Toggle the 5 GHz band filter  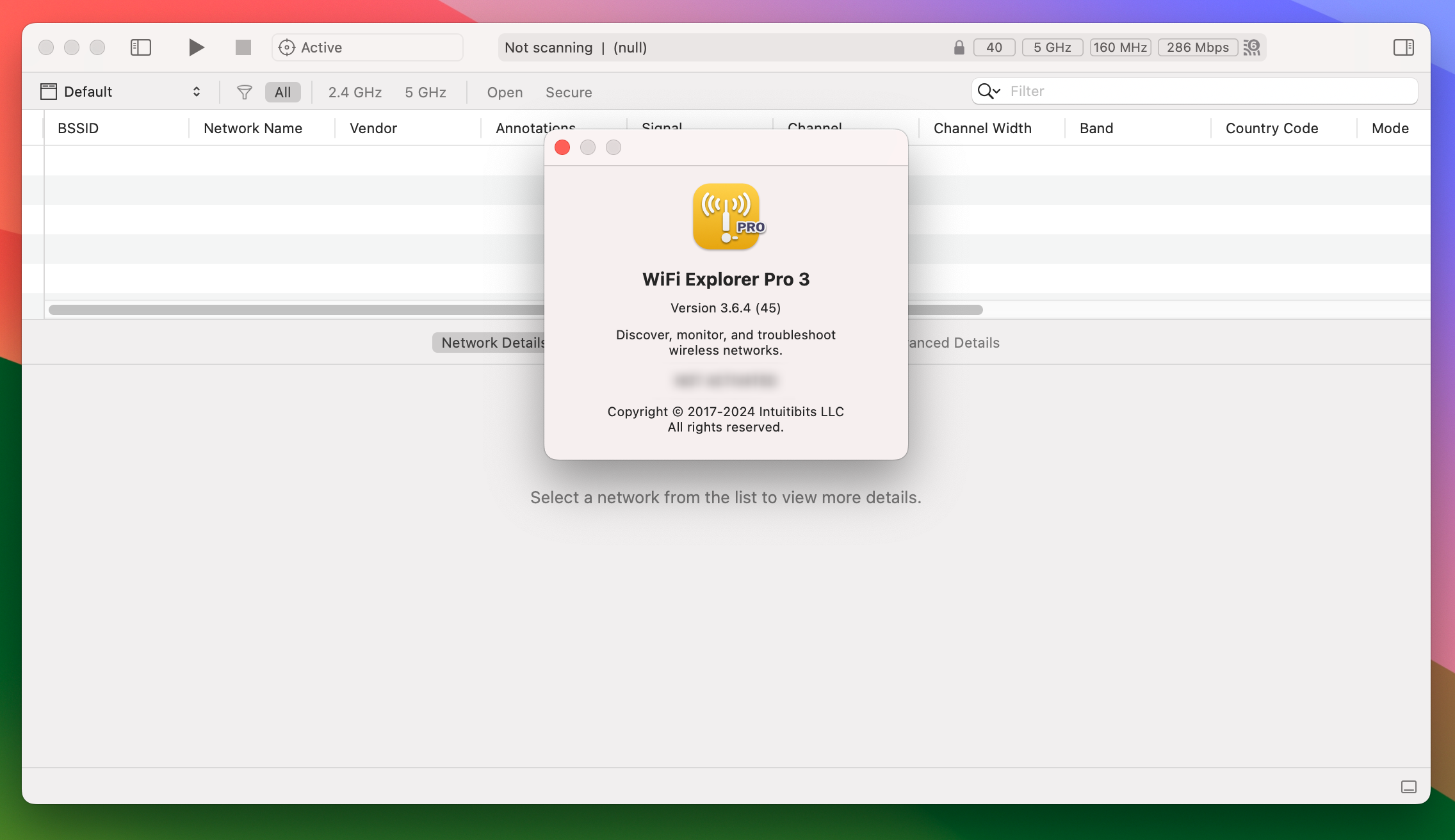click(x=425, y=91)
